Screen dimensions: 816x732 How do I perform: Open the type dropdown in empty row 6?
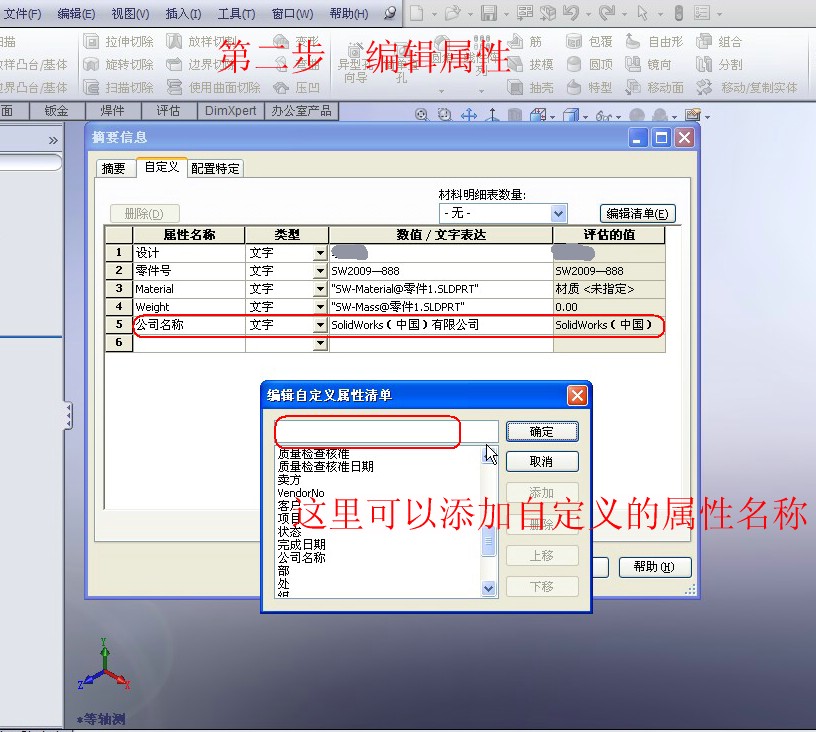coord(321,342)
